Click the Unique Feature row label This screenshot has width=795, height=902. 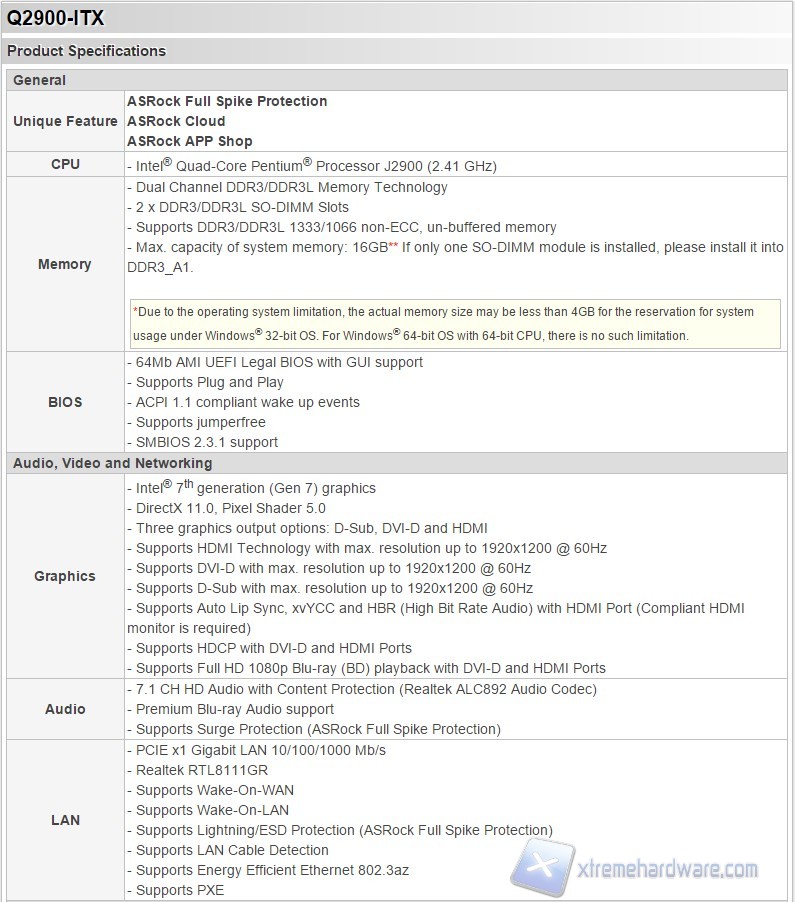tap(65, 121)
